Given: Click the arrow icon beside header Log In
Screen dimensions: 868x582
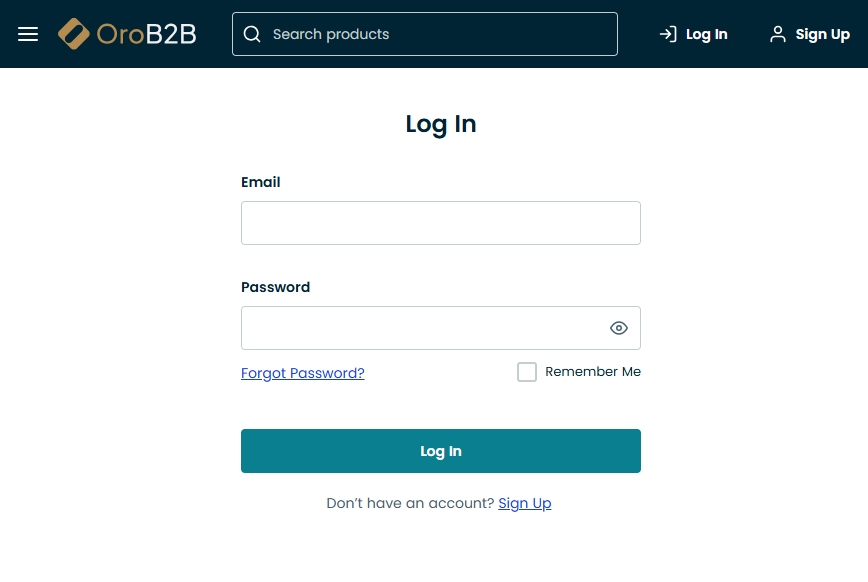Looking at the screenshot, I should point(668,34).
